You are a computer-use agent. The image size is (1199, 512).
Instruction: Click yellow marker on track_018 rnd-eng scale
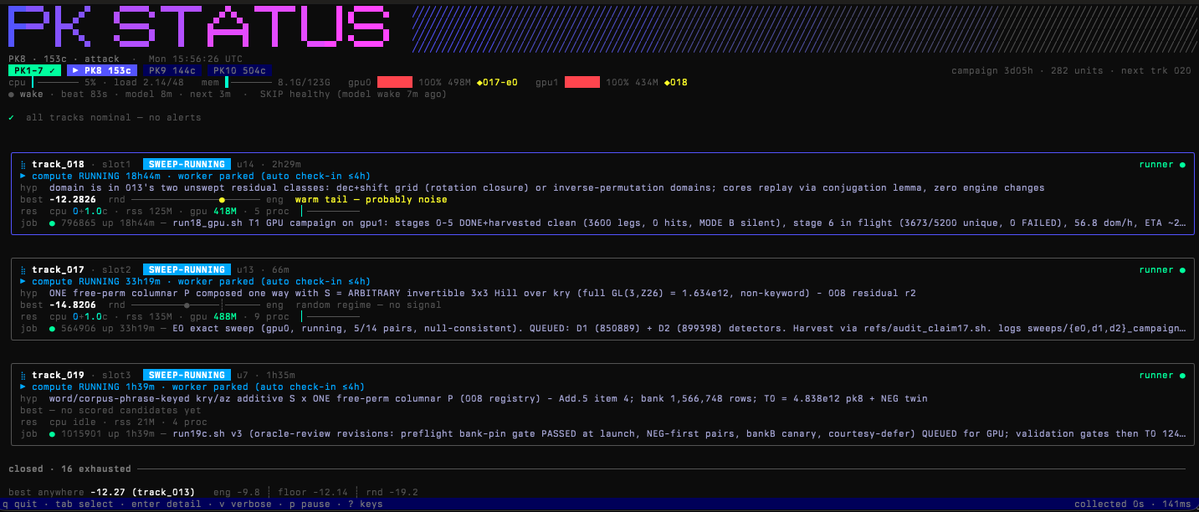[222, 200]
